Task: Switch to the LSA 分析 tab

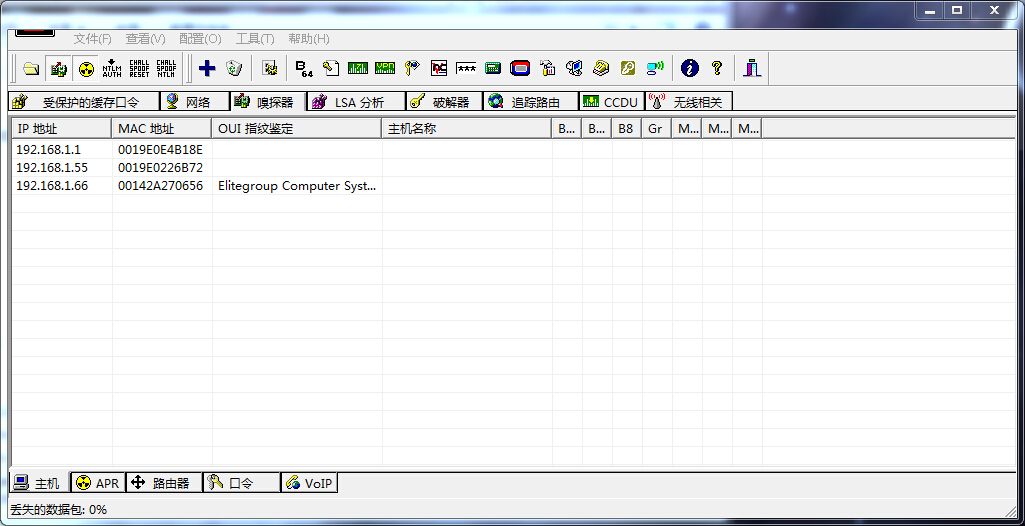Action: [356, 102]
